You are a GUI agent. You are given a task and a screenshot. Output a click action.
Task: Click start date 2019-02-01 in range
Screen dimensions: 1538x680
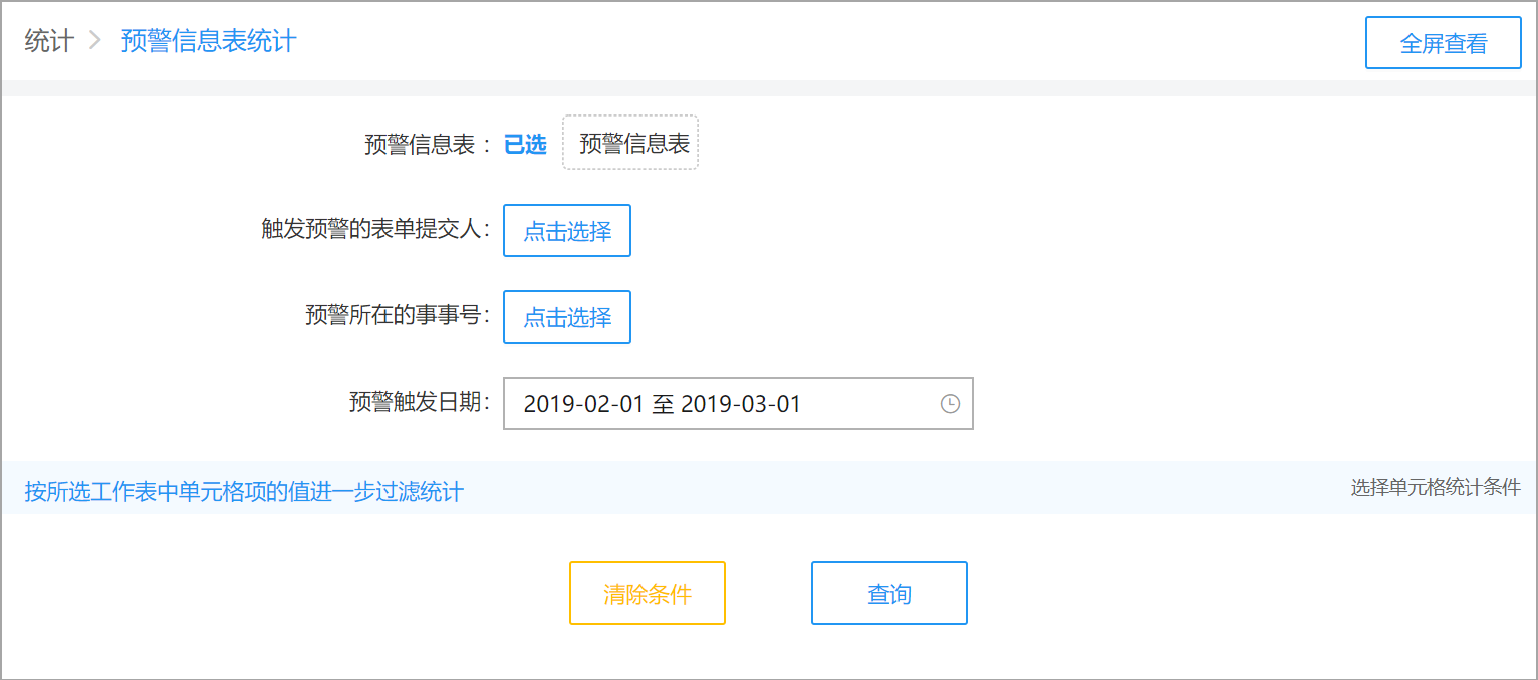(584, 404)
